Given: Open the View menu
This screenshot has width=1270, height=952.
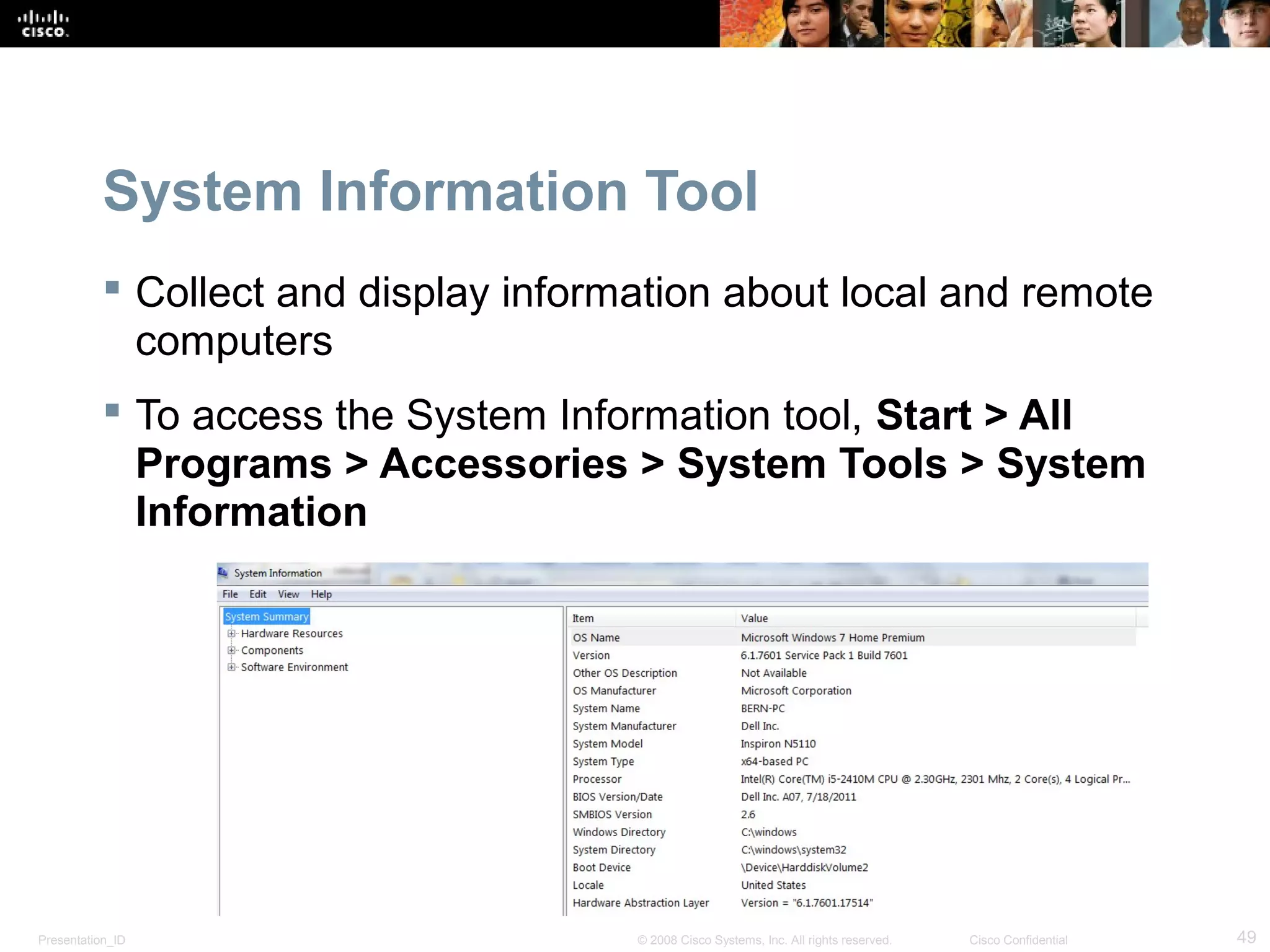Looking at the screenshot, I should (288, 594).
